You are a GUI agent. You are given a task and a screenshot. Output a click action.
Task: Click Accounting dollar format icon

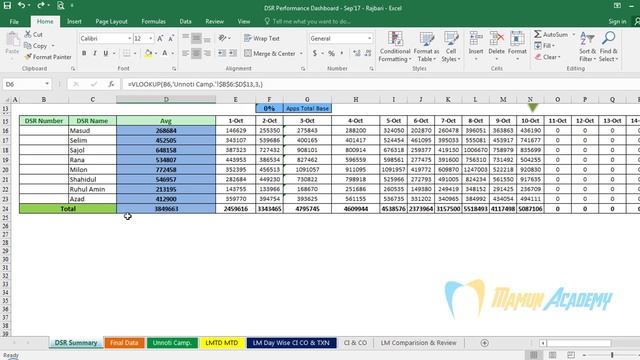[x=315, y=53]
